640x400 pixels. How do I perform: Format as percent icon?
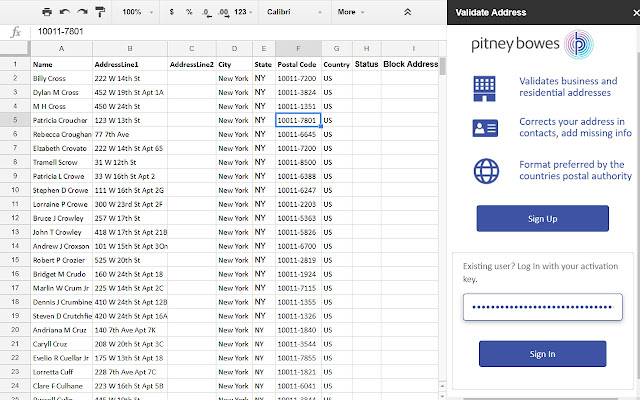(x=189, y=12)
